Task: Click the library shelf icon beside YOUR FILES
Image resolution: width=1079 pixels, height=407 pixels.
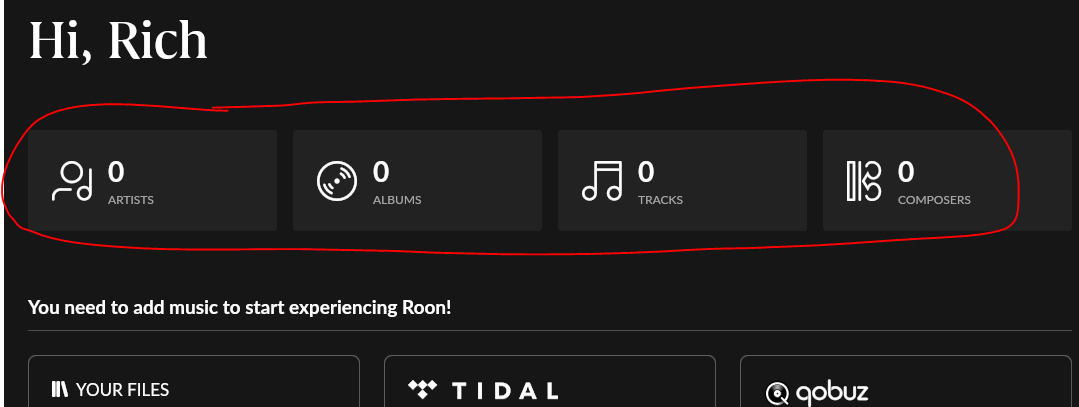Action: click(x=61, y=389)
